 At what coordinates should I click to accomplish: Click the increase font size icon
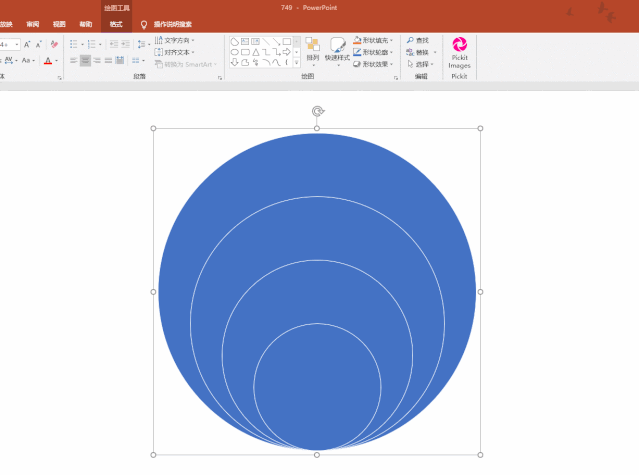27,44
